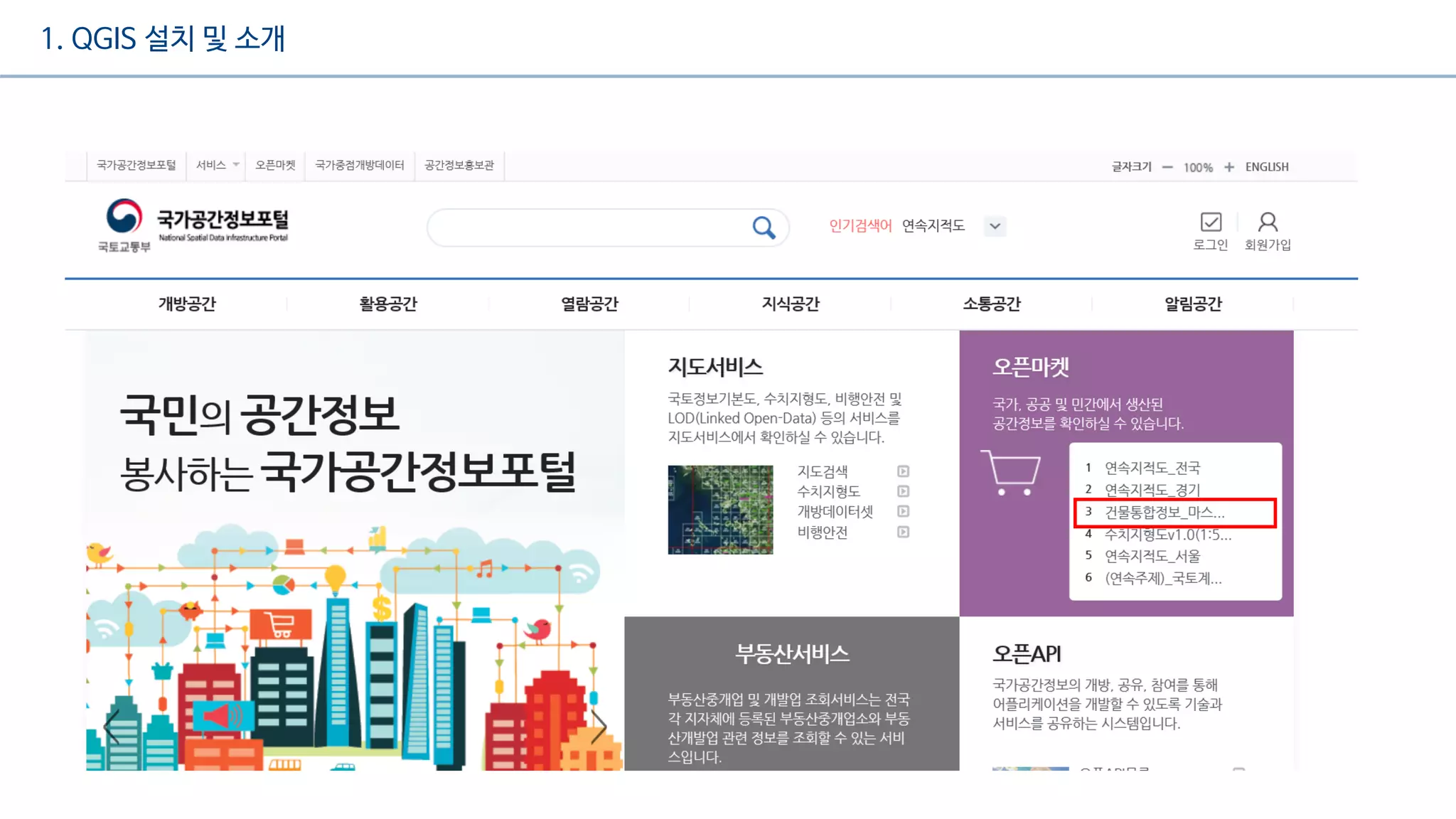This screenshot has width=1456, height=819.
Task: Select 건물통합정보_마스... in the list
Action: click(1164, 512)
